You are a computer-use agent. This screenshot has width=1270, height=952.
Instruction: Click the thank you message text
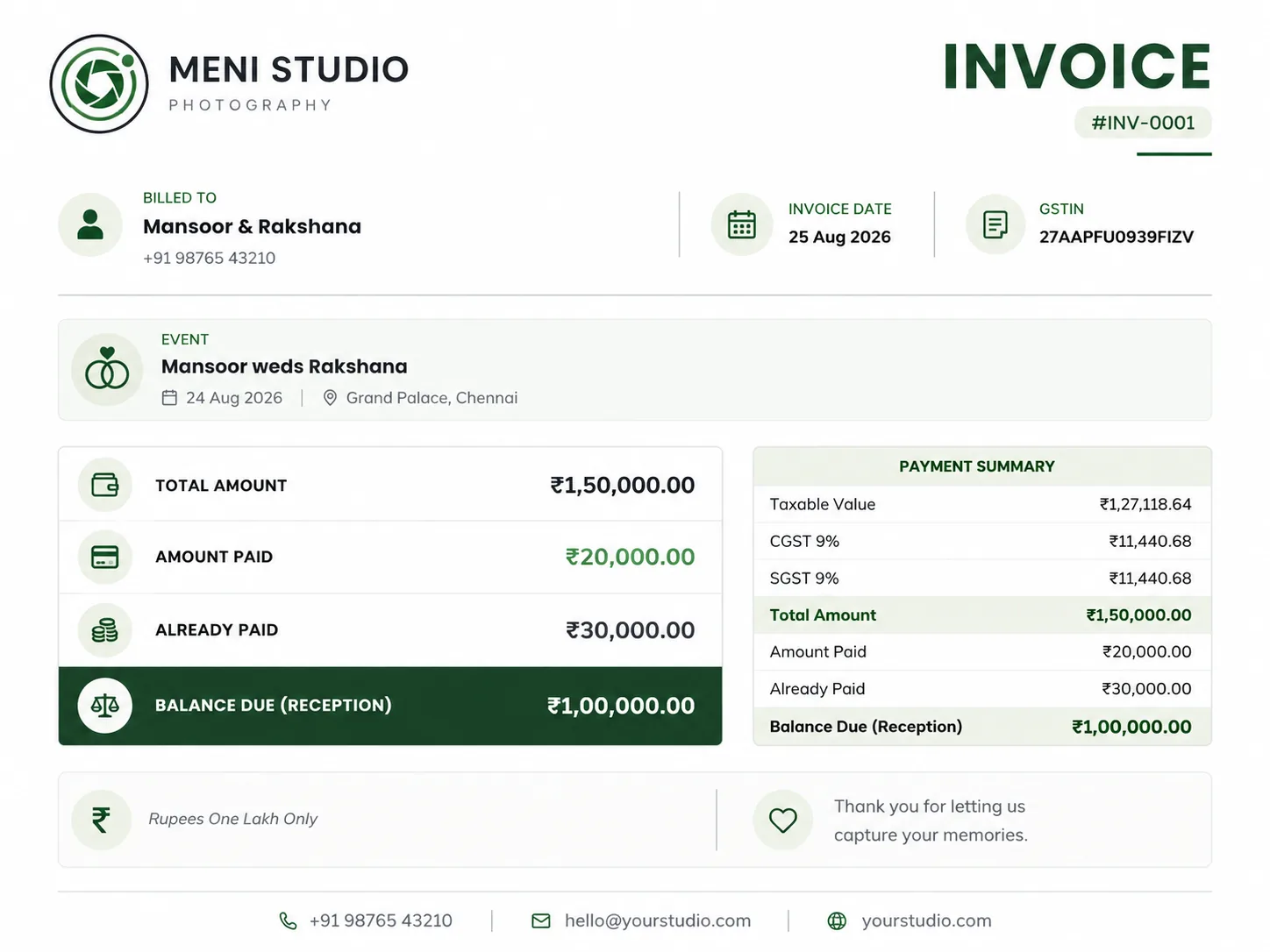point(931,821)
